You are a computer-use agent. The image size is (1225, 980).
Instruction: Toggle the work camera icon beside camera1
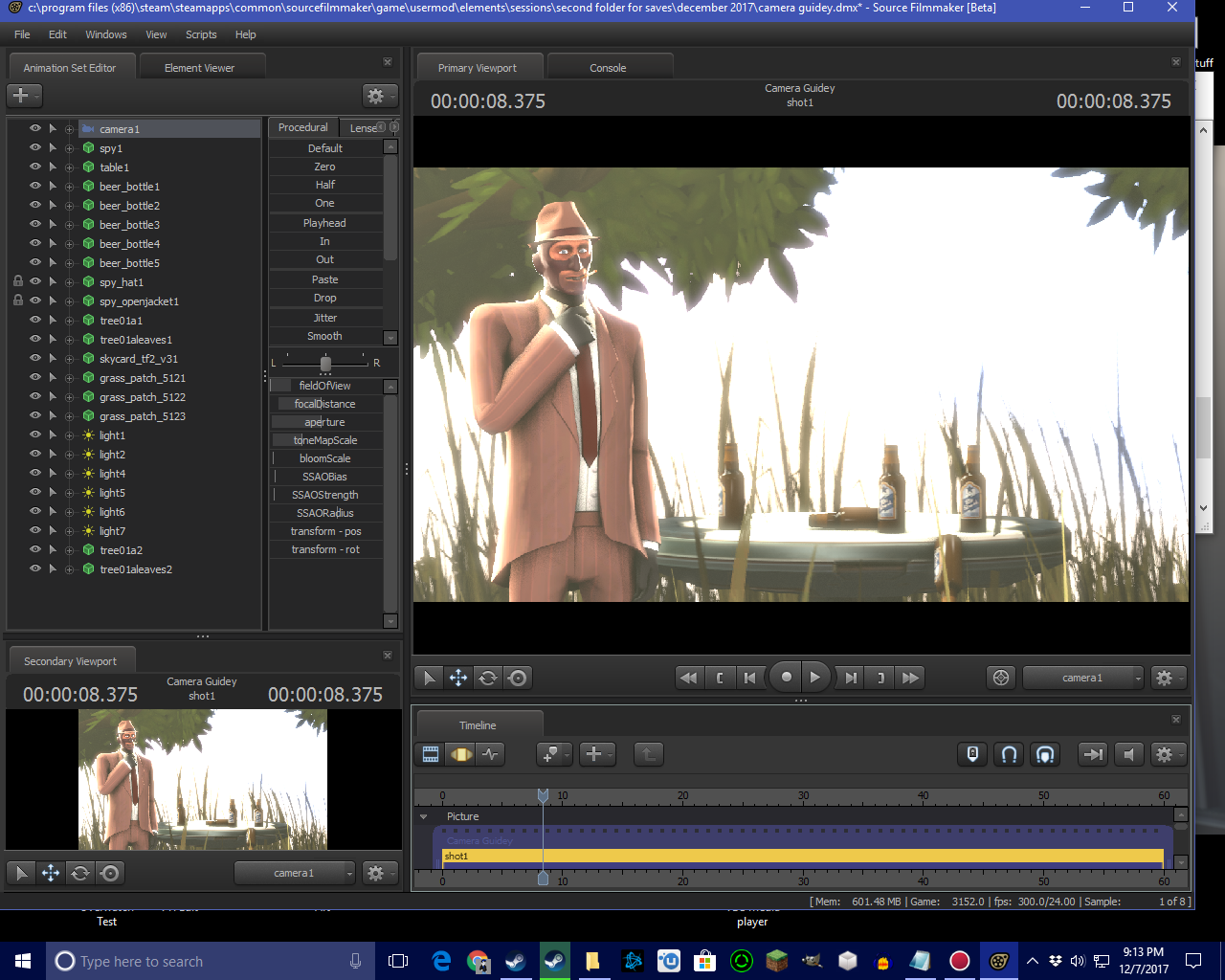1001,678
